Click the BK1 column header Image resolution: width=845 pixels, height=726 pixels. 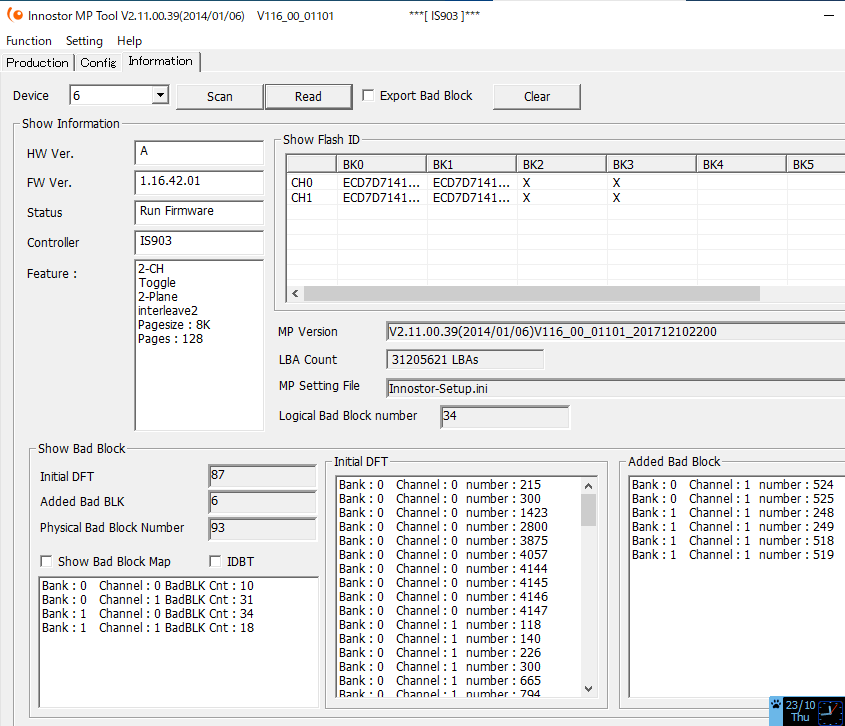pyautogui.click(x=472, y=164)
